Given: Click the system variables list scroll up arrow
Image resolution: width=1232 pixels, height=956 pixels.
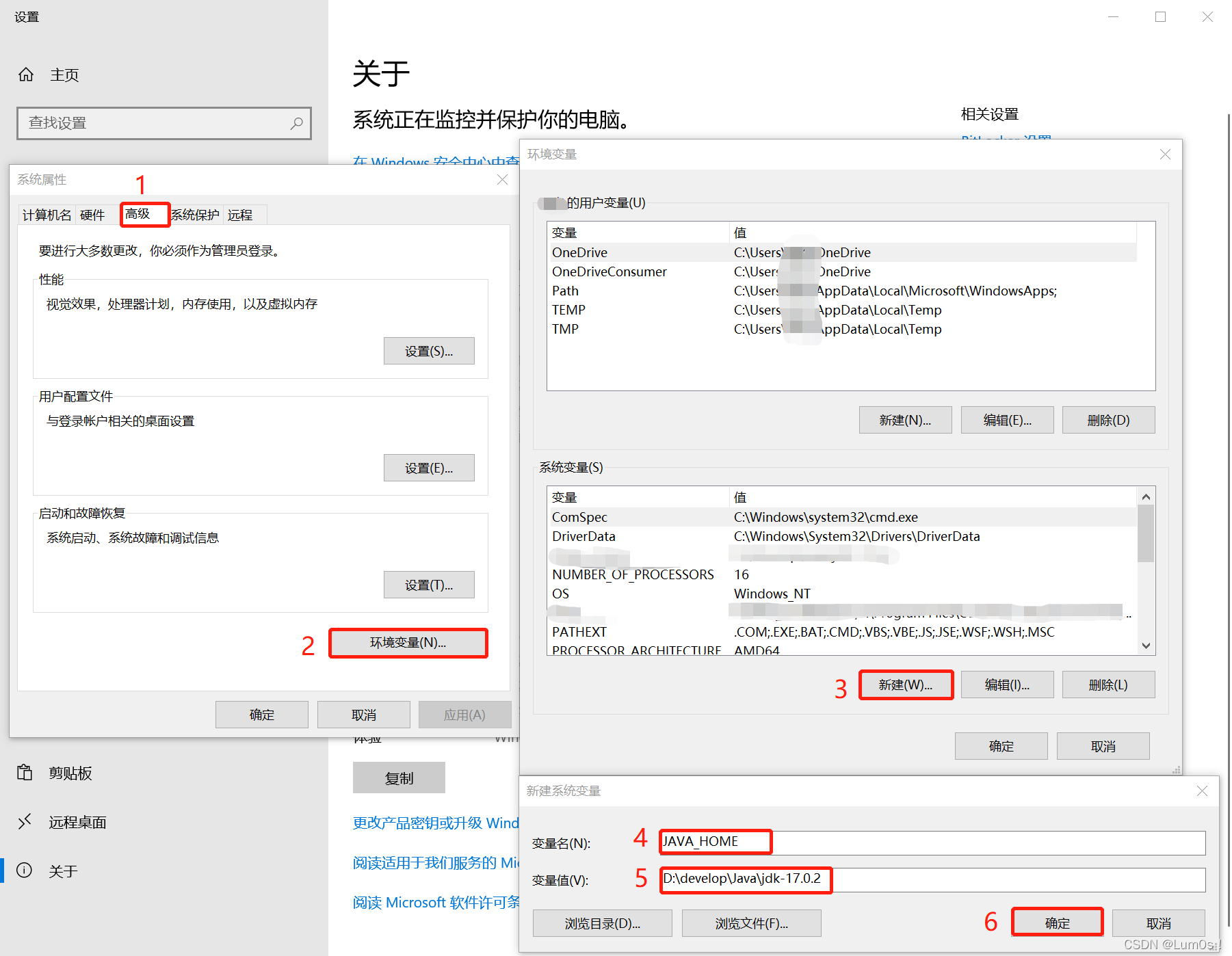Looking at the screenshot, I should point(1146,496).
